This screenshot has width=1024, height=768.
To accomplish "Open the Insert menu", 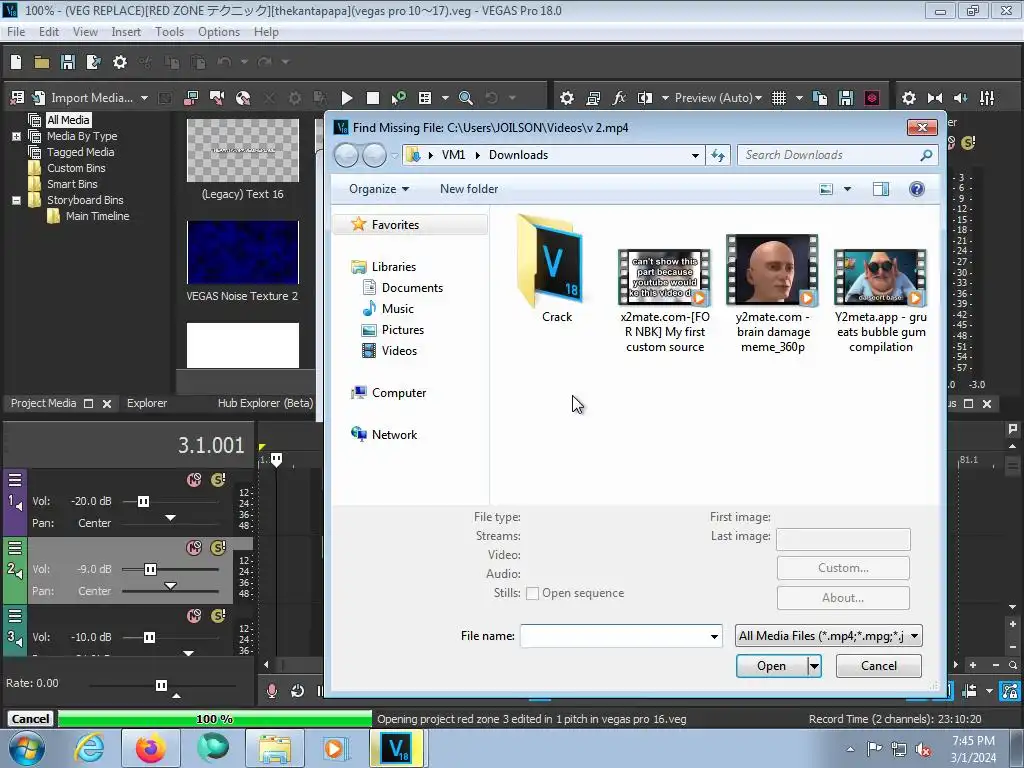I will click(125, 32).
